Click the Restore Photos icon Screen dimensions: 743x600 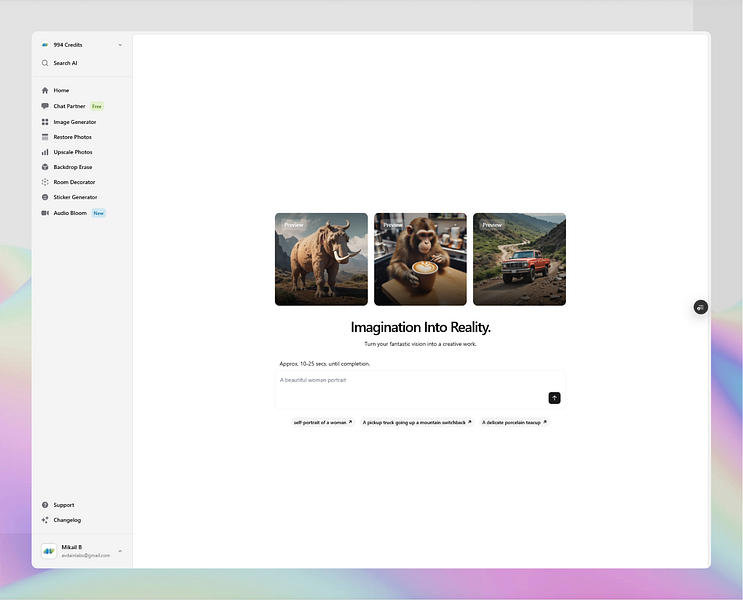click(45, 137)
